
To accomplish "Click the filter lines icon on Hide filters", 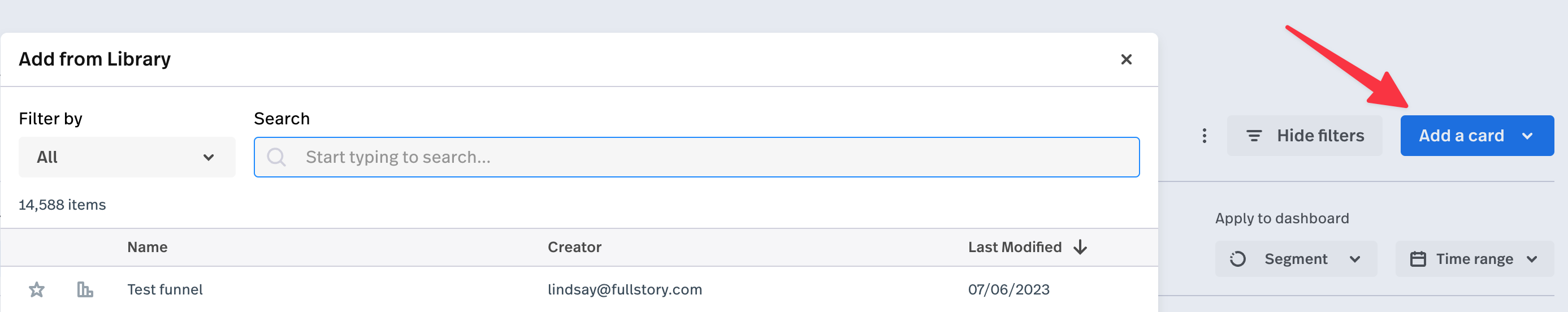I will point(1254,136).
